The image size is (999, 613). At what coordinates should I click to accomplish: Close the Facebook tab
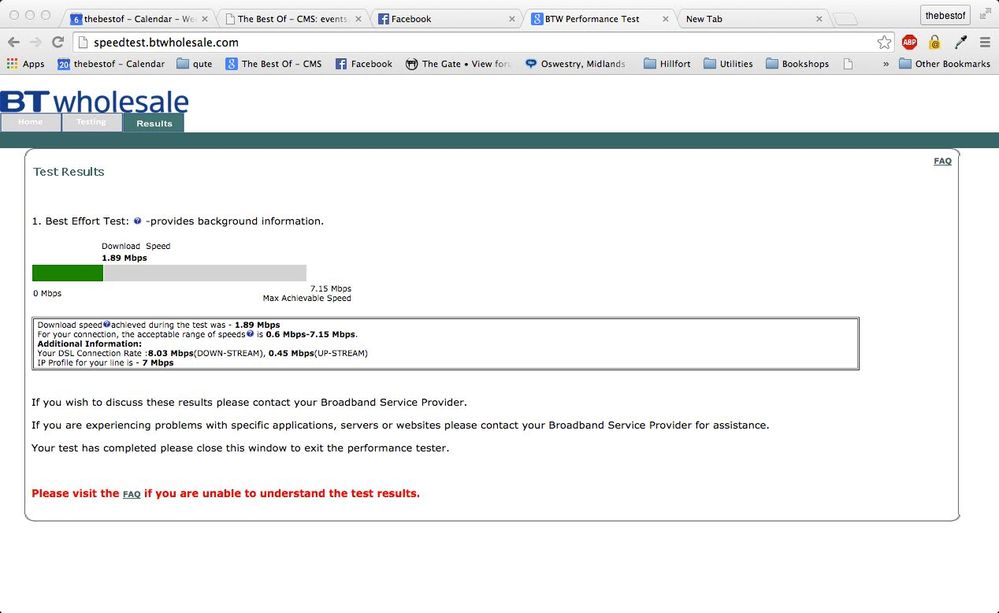pyautogui.click(x=512, y=19)
